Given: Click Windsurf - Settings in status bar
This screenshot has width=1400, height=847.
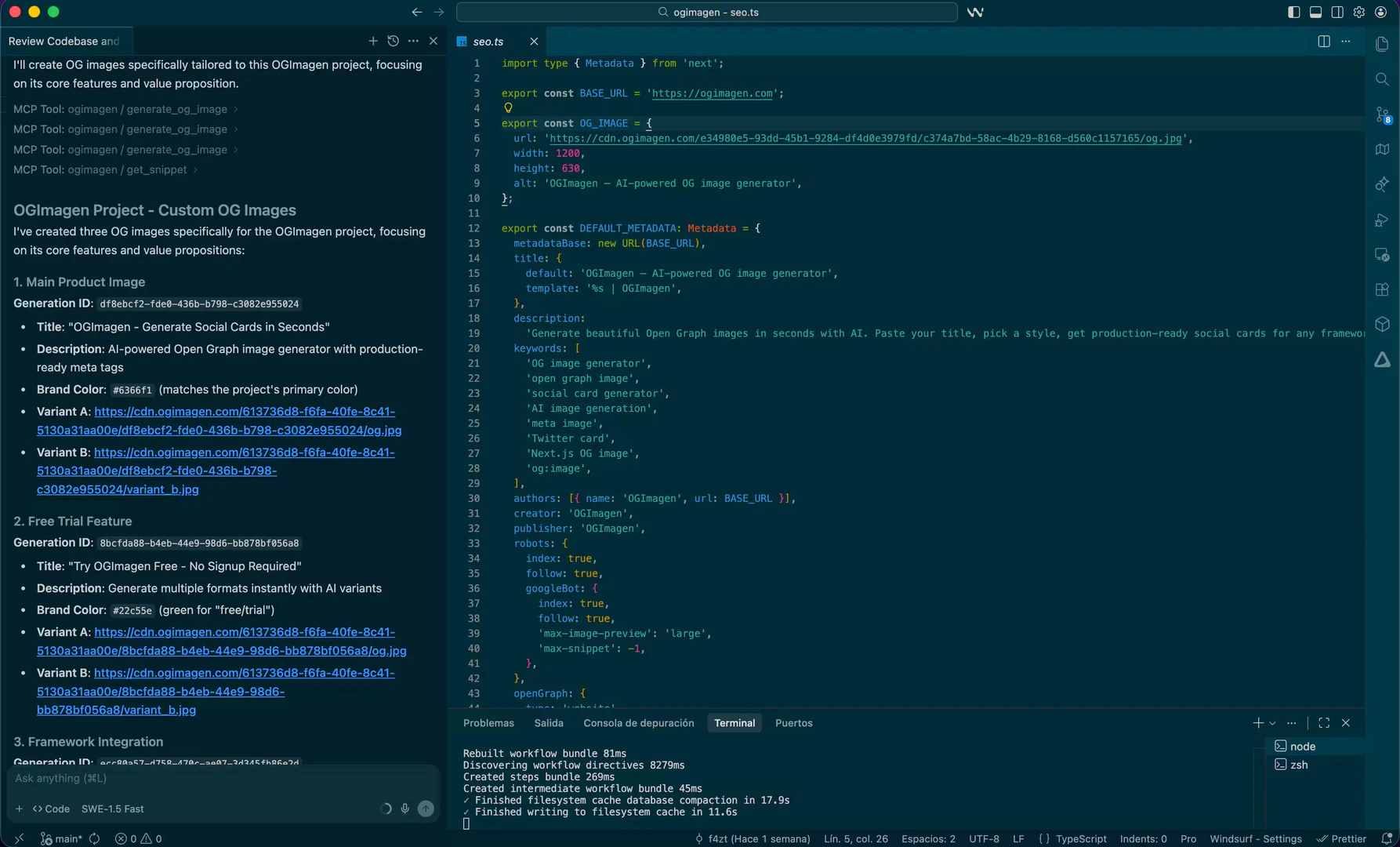Looking at the screenshot, I should point(1255,838).
